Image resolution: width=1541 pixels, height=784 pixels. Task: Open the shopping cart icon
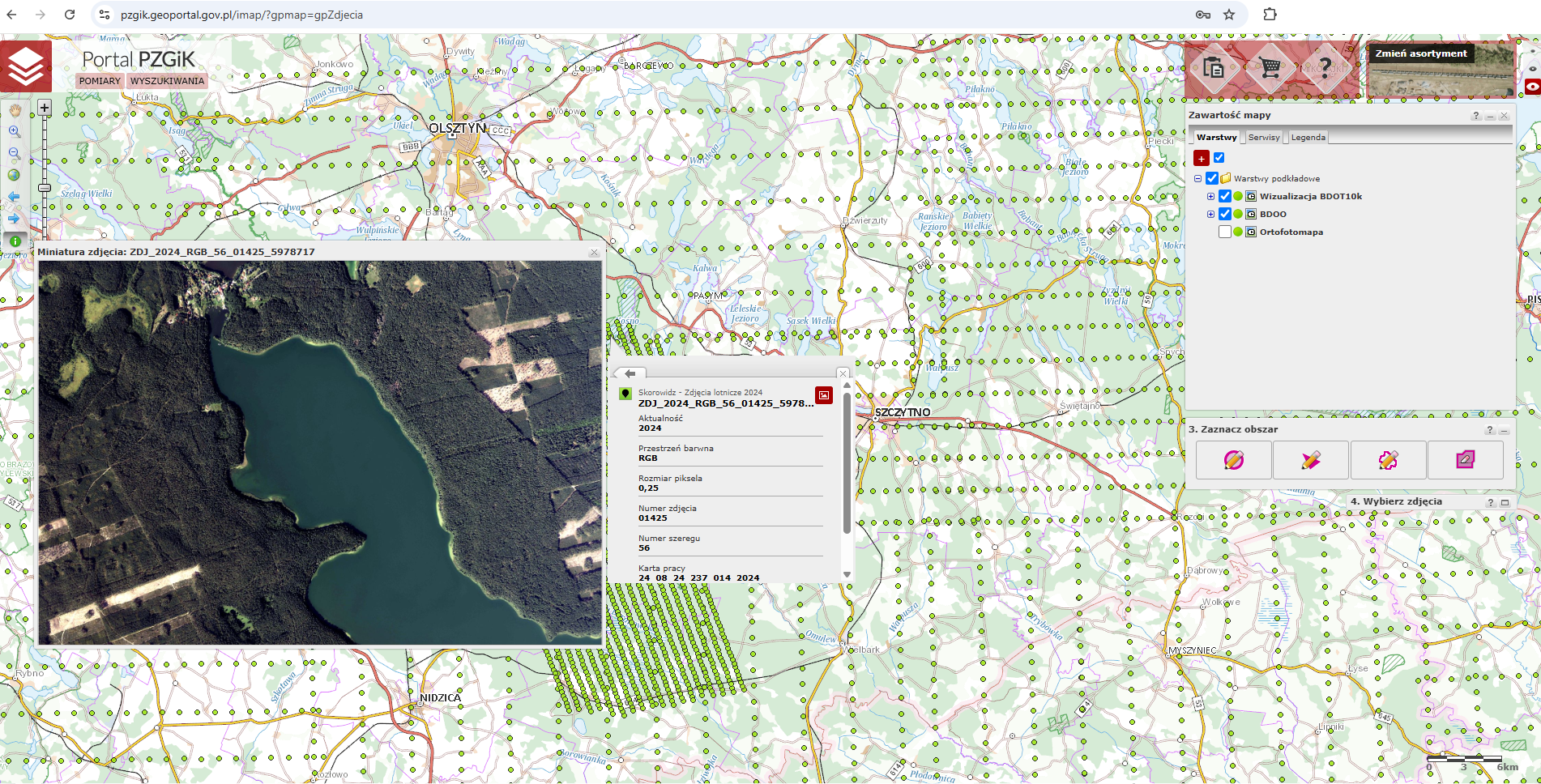pyautogui.click(x=1270, y=68)
